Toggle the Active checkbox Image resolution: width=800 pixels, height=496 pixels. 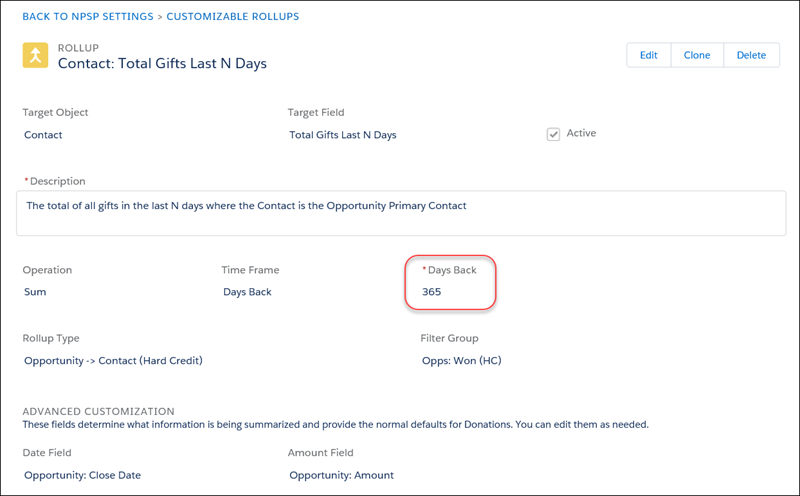(x=553, y=134)
